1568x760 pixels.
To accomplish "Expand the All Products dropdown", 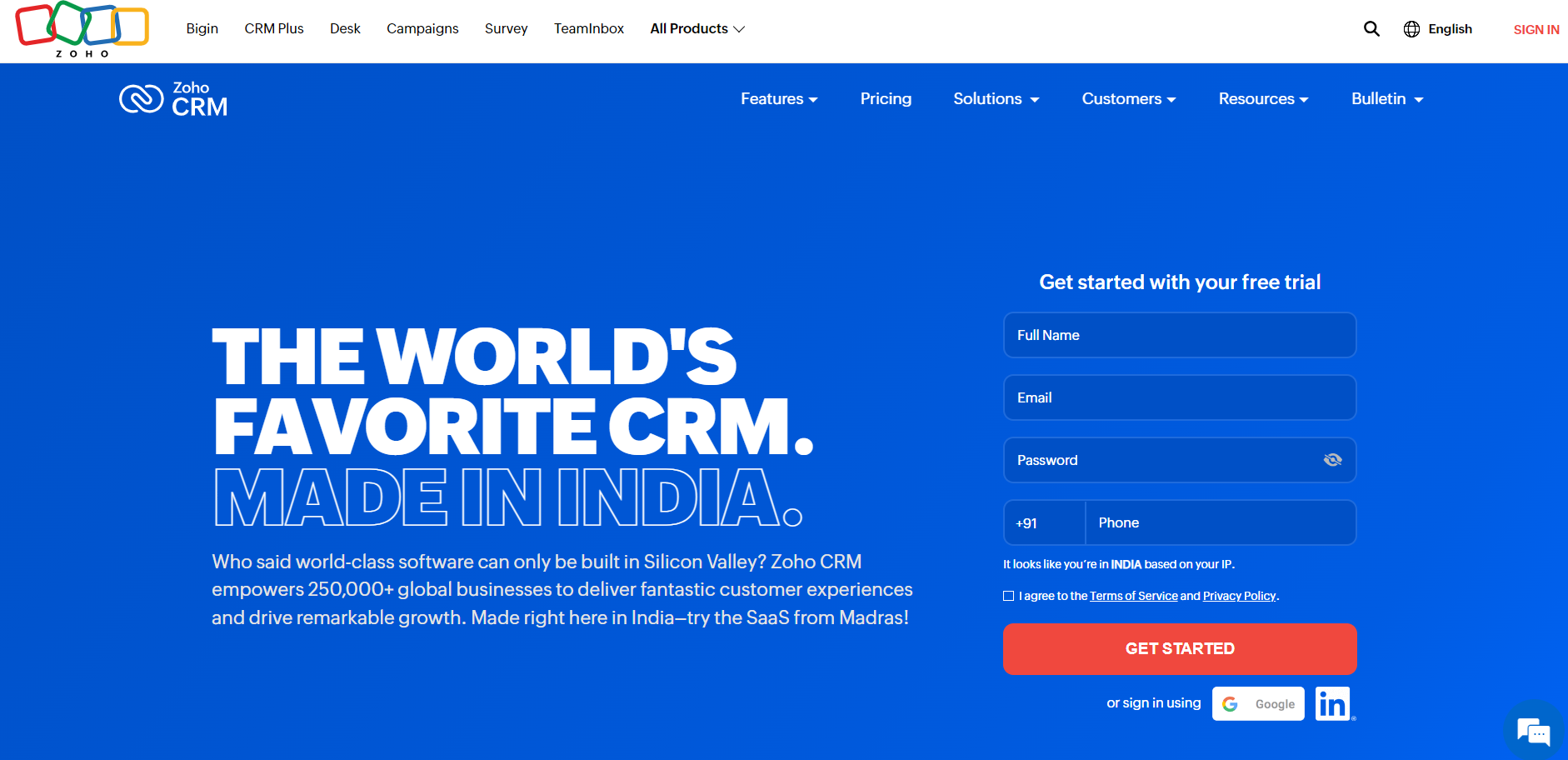I will (x=697, y=29).
